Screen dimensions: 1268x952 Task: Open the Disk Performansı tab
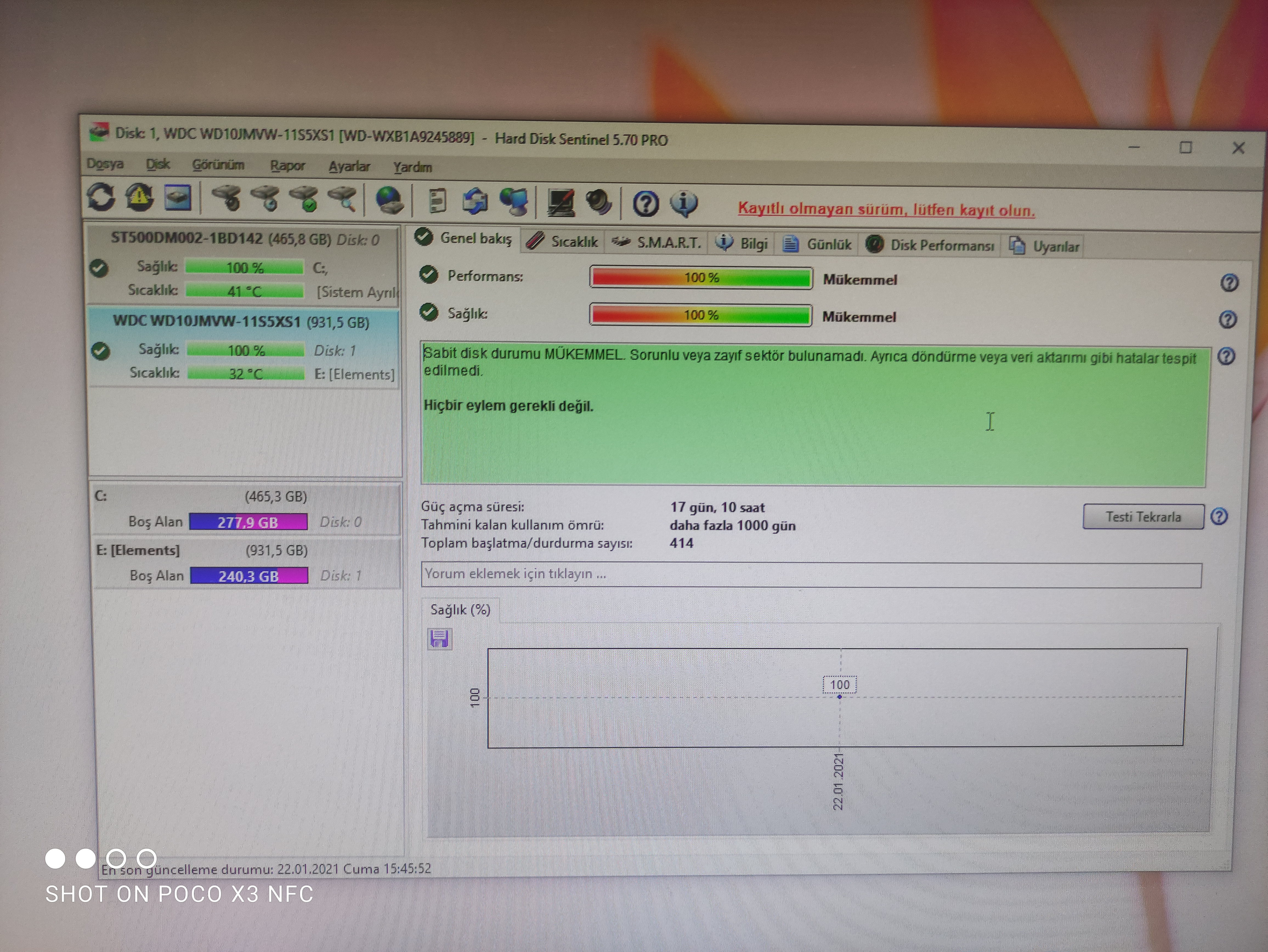930,245
